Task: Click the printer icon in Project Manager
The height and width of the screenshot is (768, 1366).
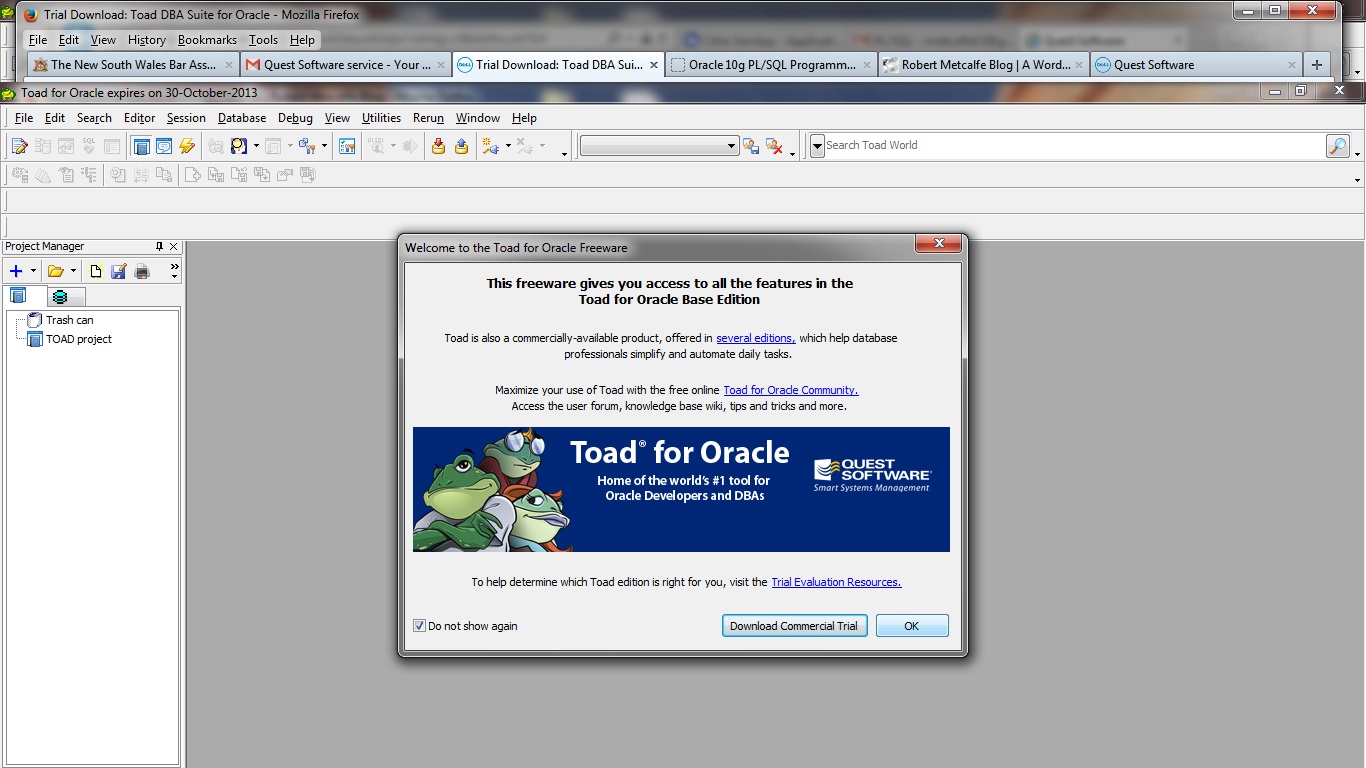Action: pyautogui.click(x=142, y=271)
